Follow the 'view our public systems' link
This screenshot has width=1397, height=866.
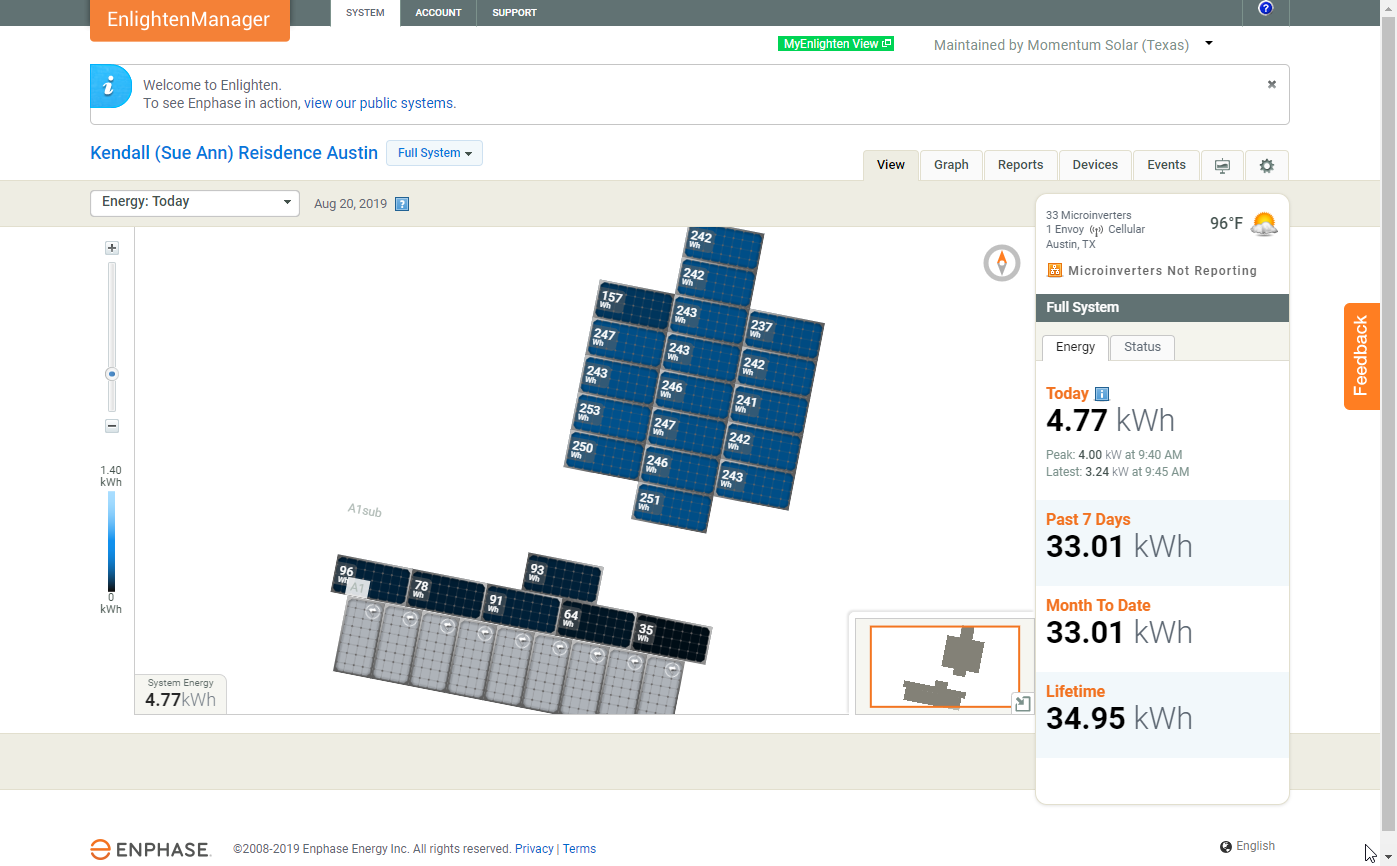coord(378,103)
